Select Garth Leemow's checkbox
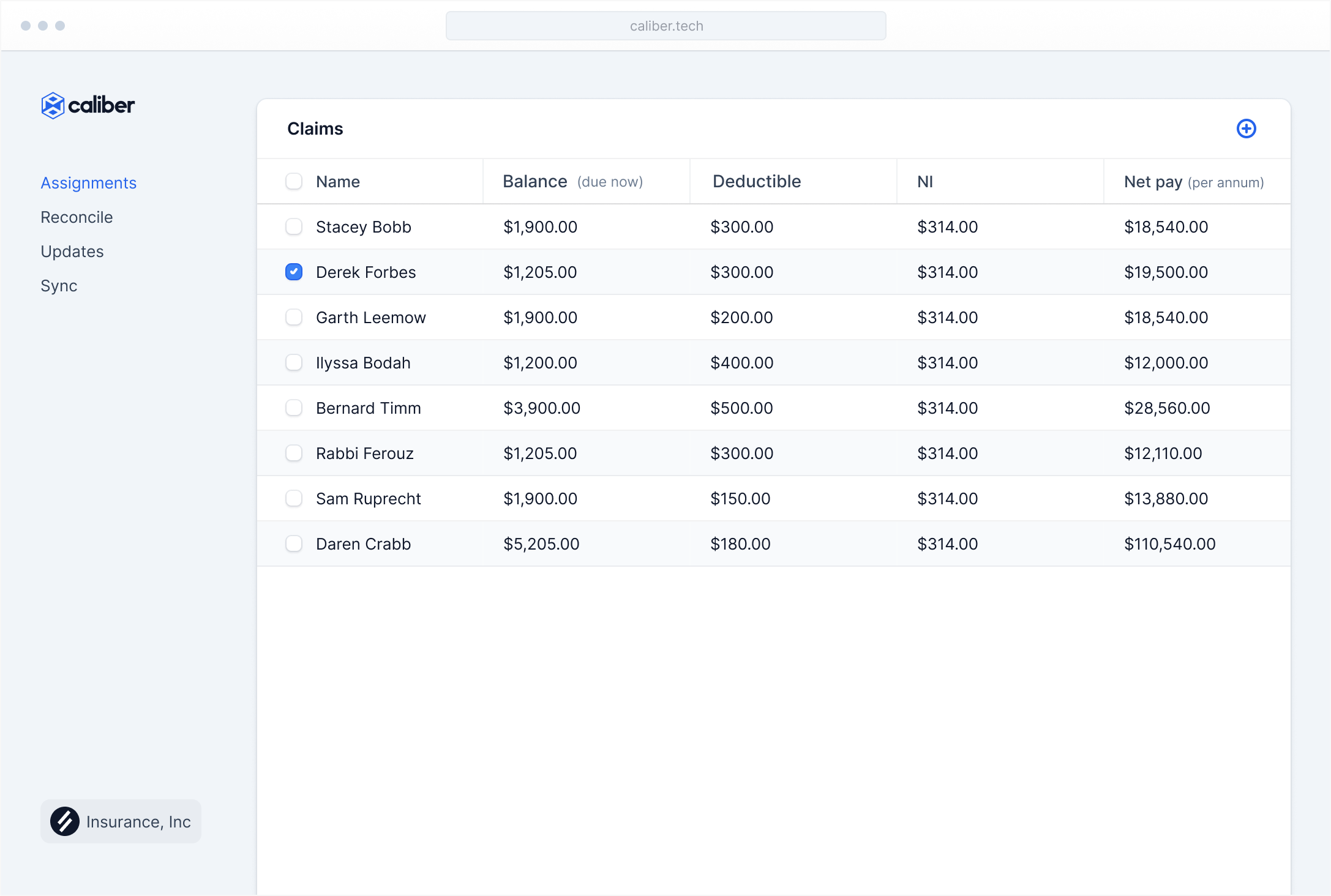The height and width of the screenshot is (896, 1331). click(x=294, y=317)
